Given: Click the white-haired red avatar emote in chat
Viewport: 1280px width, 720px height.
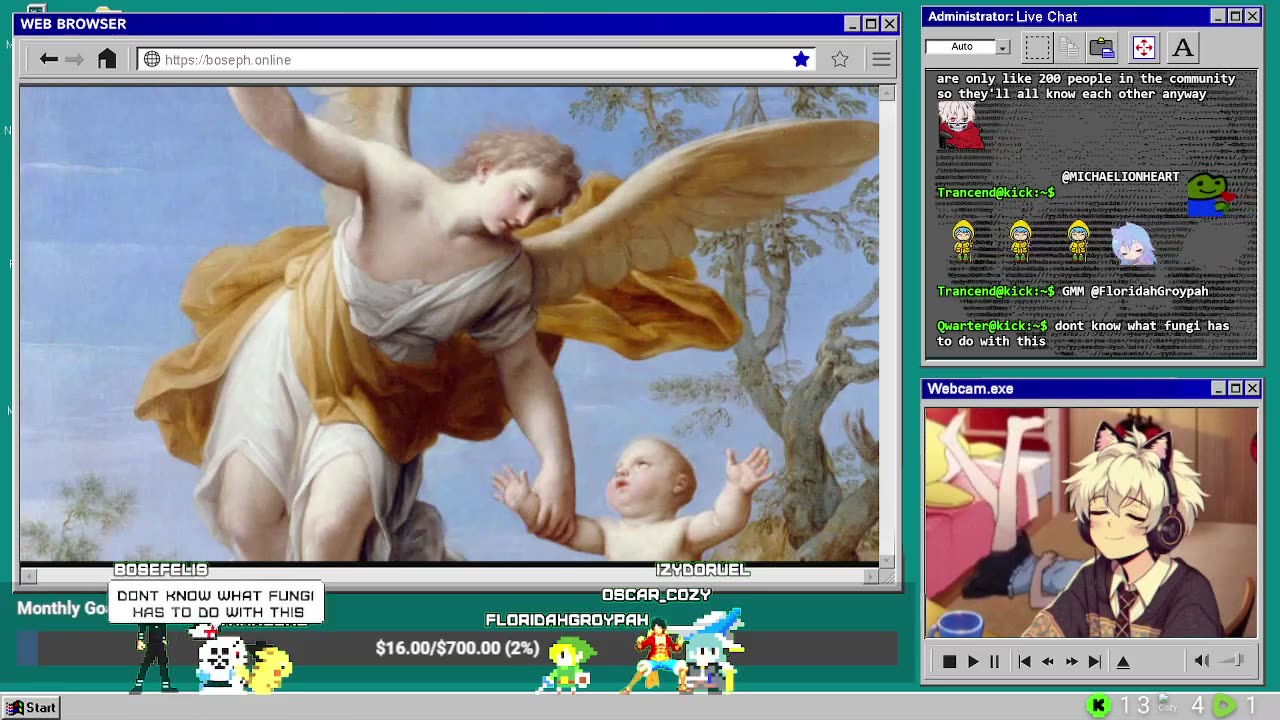Looking at the screenshot, I should [960, 126].
